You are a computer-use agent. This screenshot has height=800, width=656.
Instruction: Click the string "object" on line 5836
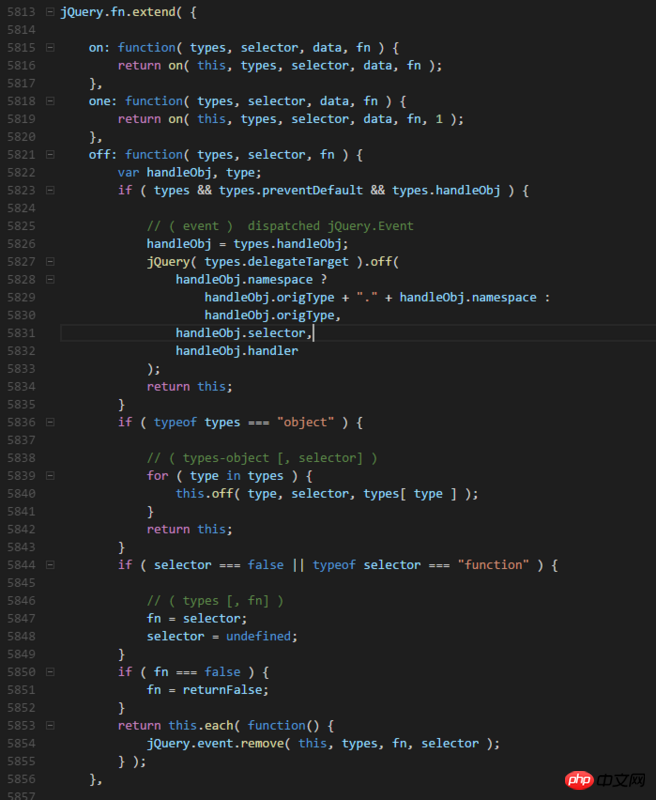[x=306, y=422]
